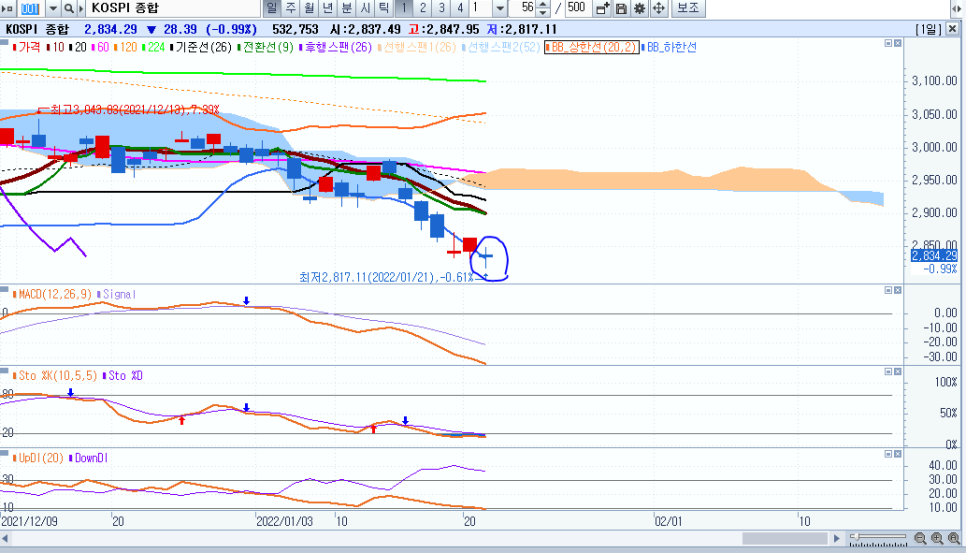966x553 pixels.
Task: Click the 선행스팬2(52) legend label
Action: [x=501, y=47]
